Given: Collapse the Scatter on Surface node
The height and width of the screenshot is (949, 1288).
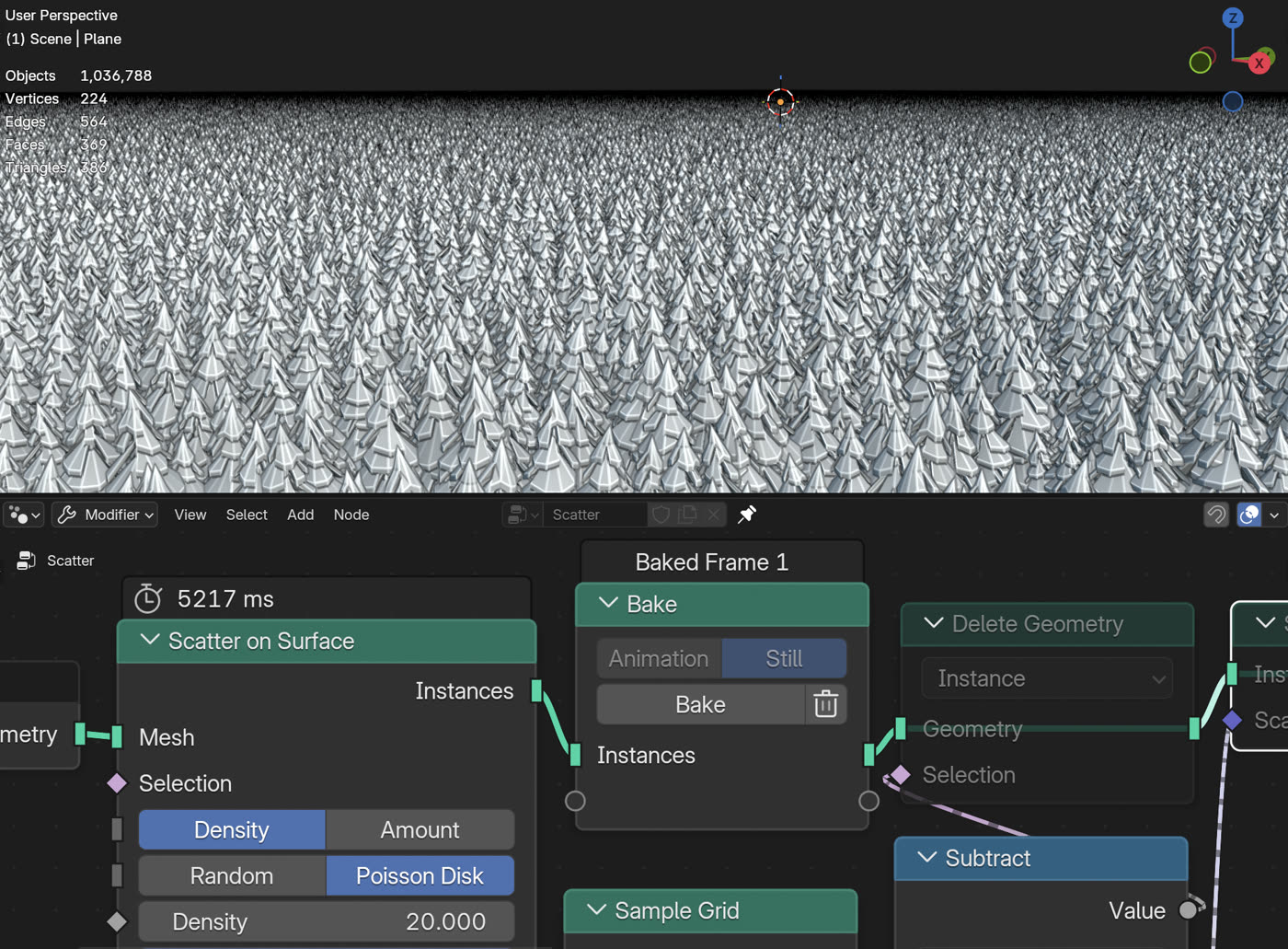Looking at the screenshot, I should pyautogui.click(x=150, y=640).
